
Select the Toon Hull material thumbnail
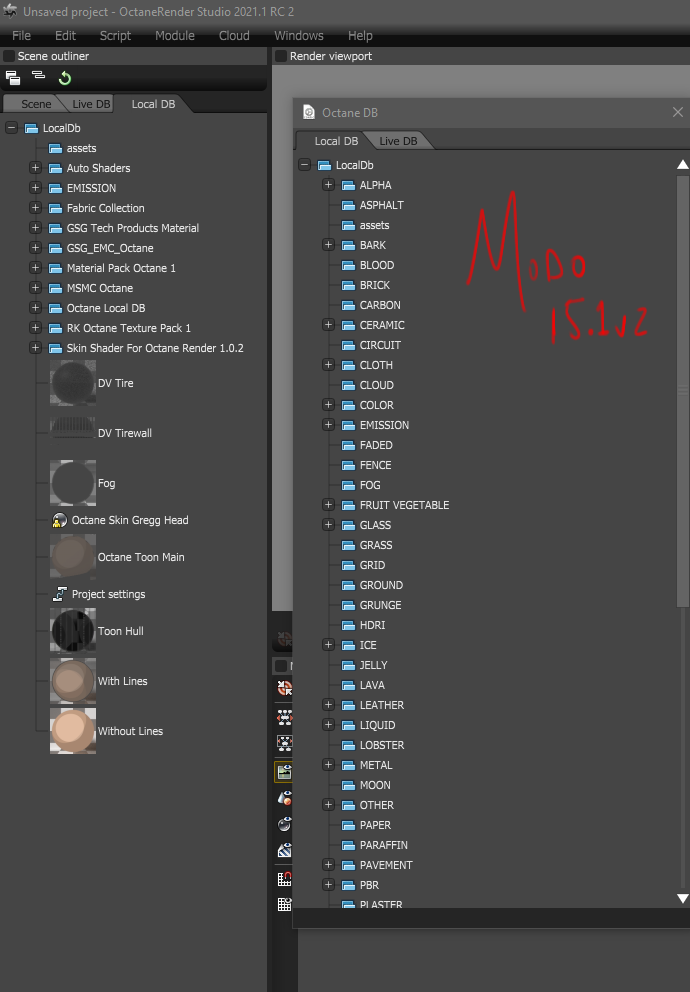[x=73, y=631]
